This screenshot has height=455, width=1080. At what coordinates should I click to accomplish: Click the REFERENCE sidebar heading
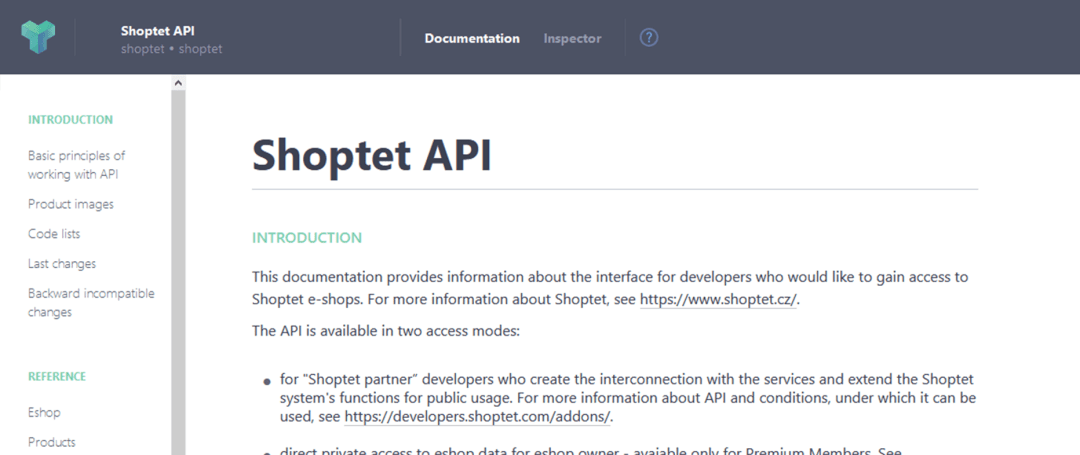point(57,377)
